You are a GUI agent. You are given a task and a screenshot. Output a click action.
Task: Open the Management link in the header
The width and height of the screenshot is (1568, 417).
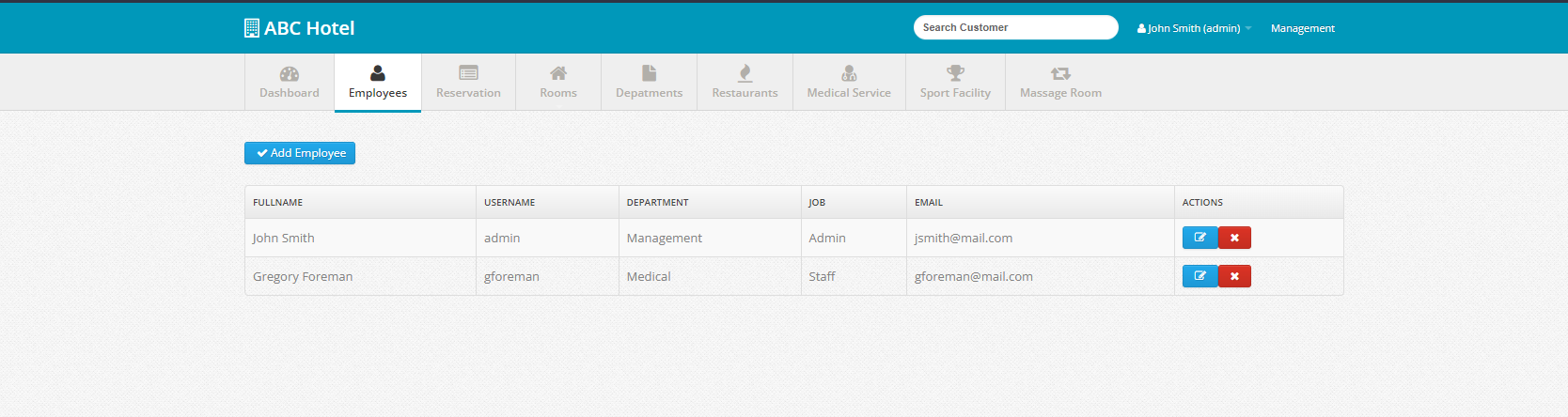pyautogui.click(x=1303, y=28)
